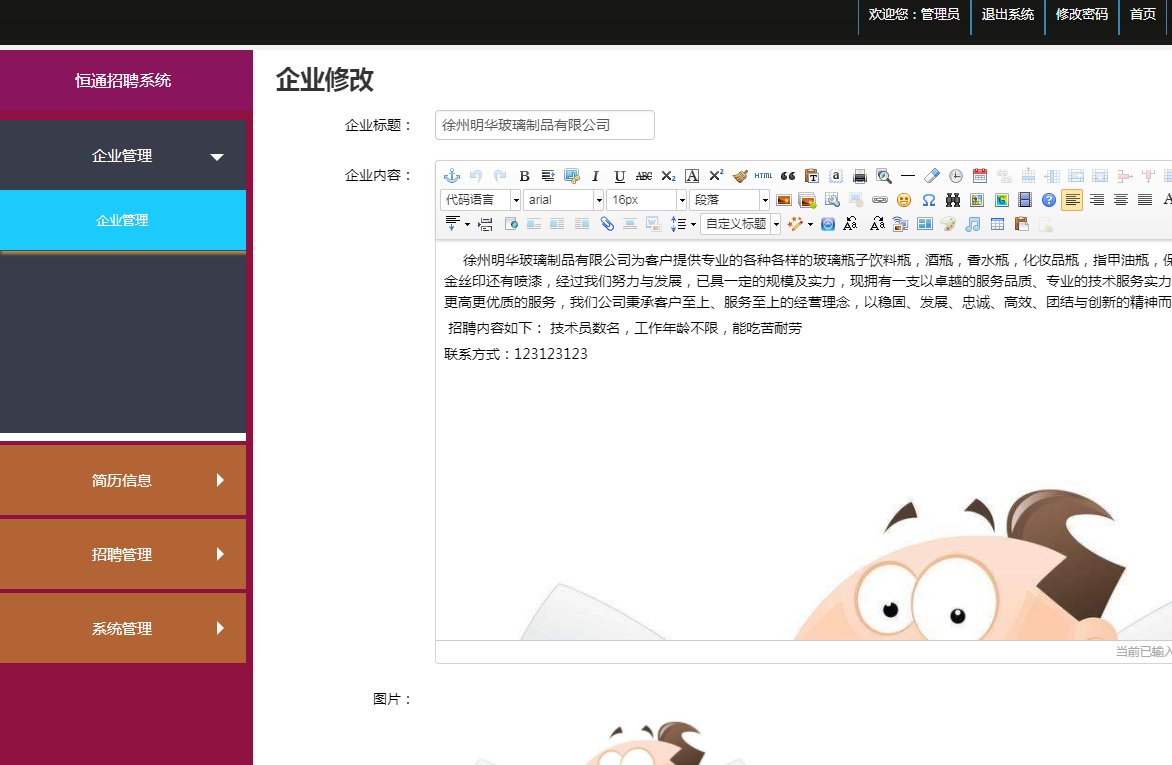Click paste-as-plain-text clipboard icon

tap(812, 176)
